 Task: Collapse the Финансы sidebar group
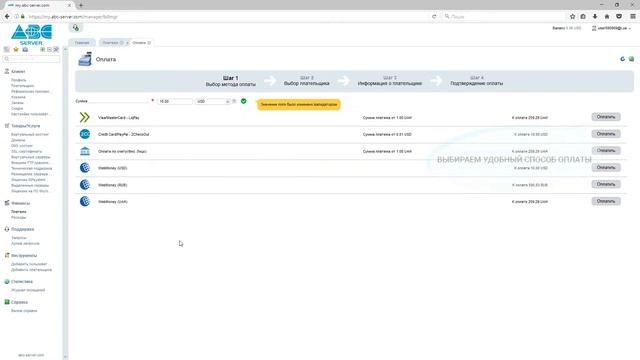pyautogui.click(x=20, y=203)
